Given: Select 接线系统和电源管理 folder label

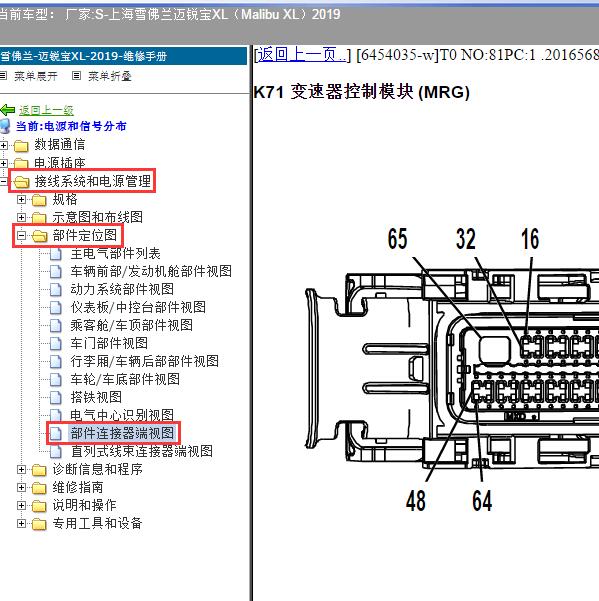Looking at the screenshot, I should pyautogui.click(x=93, y=181).
